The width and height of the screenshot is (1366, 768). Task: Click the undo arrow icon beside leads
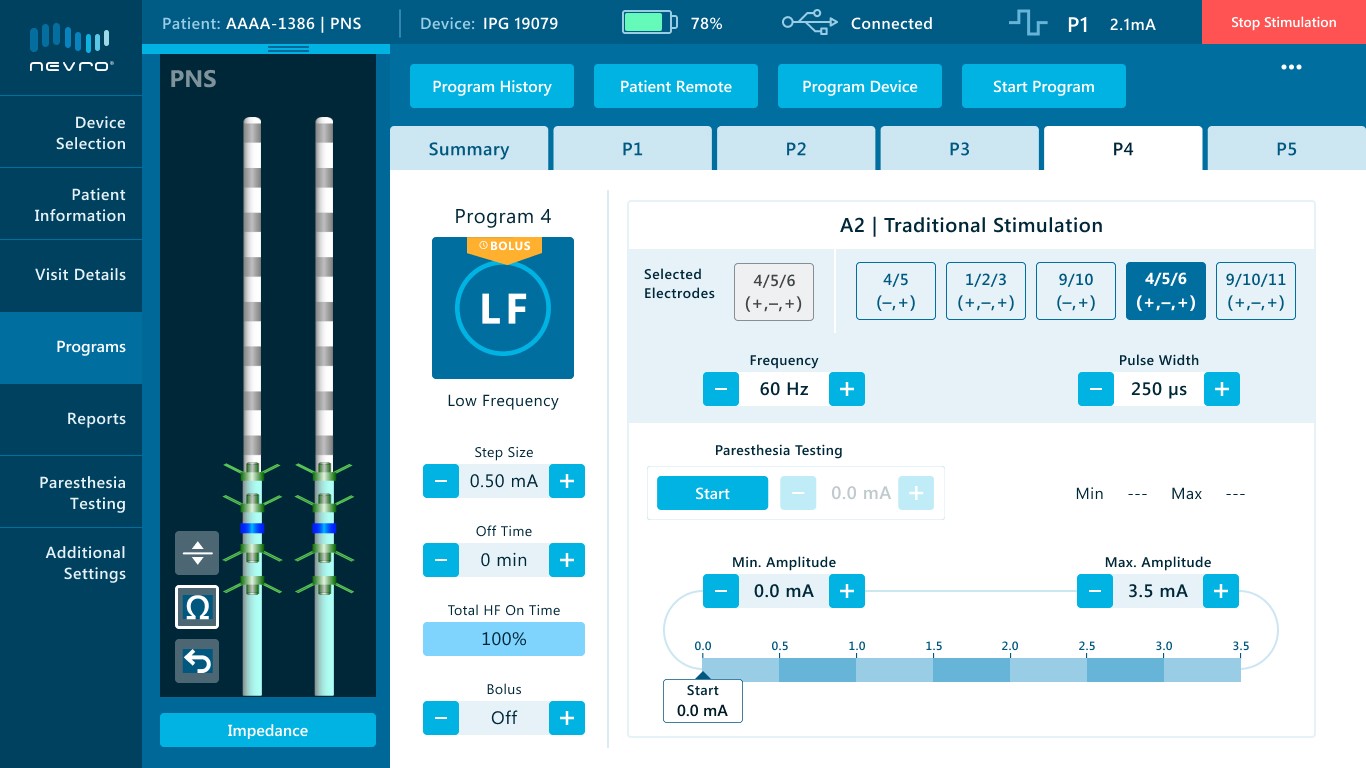197,661
